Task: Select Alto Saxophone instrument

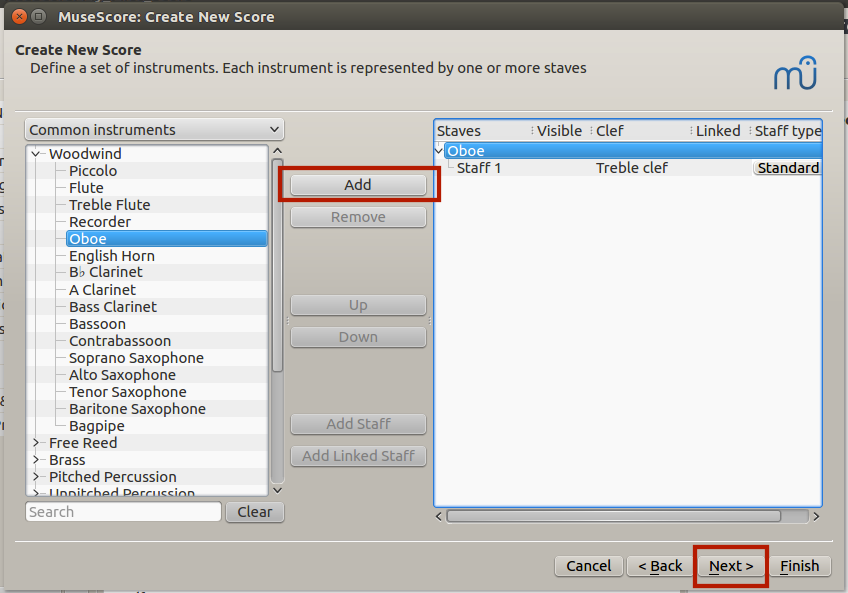Action: coord(122,375)
